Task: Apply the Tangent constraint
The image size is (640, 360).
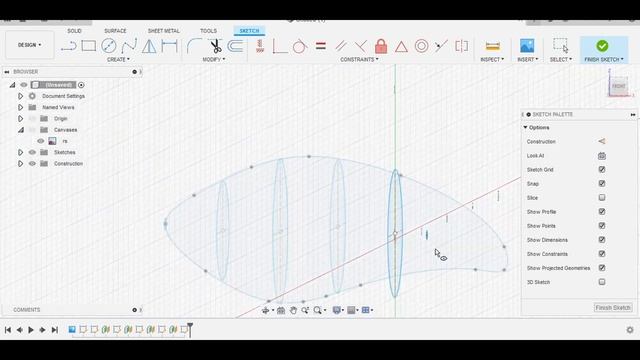Action: pos(300,46)
